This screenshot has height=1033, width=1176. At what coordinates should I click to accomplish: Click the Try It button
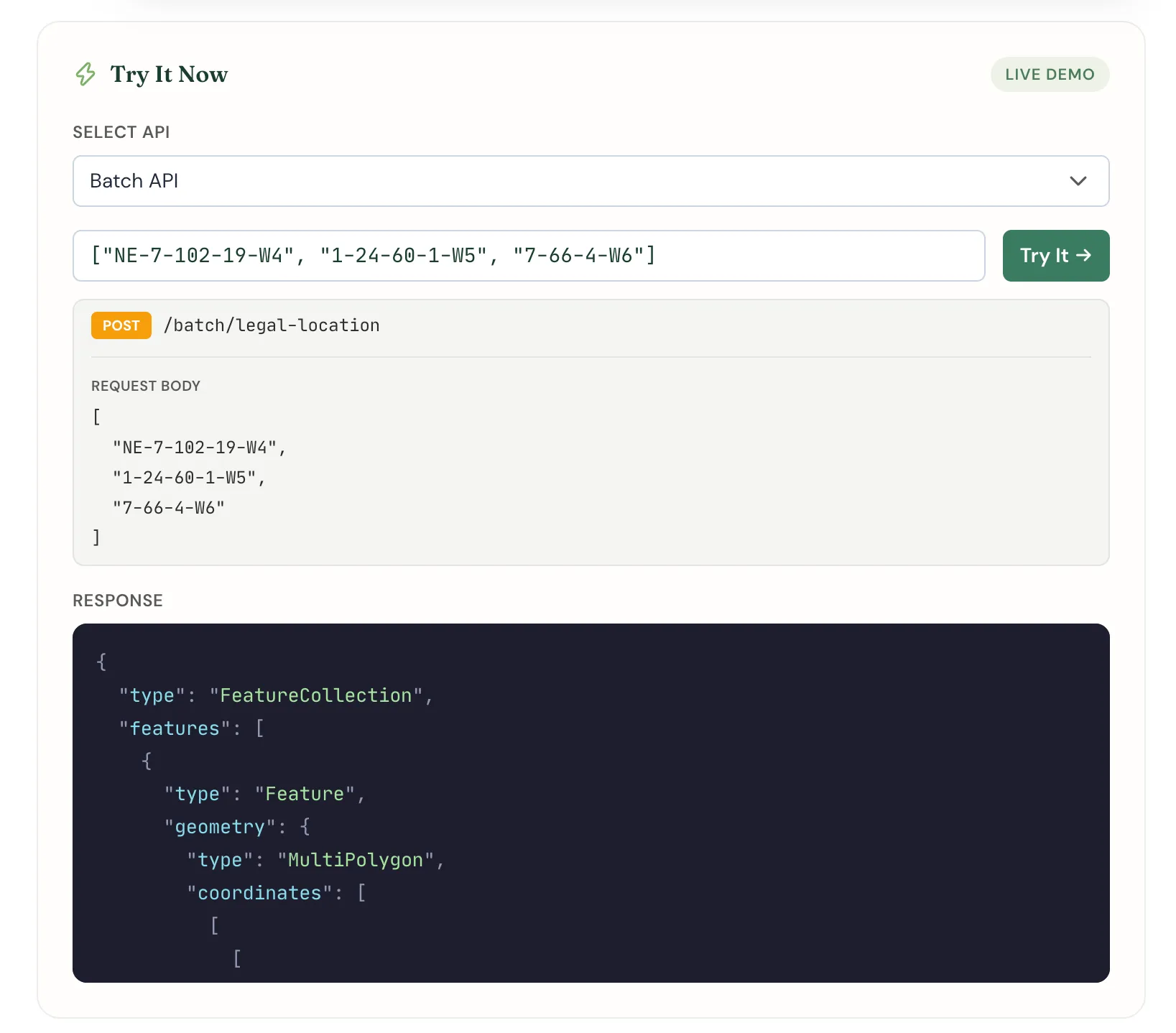[1055, 256]
